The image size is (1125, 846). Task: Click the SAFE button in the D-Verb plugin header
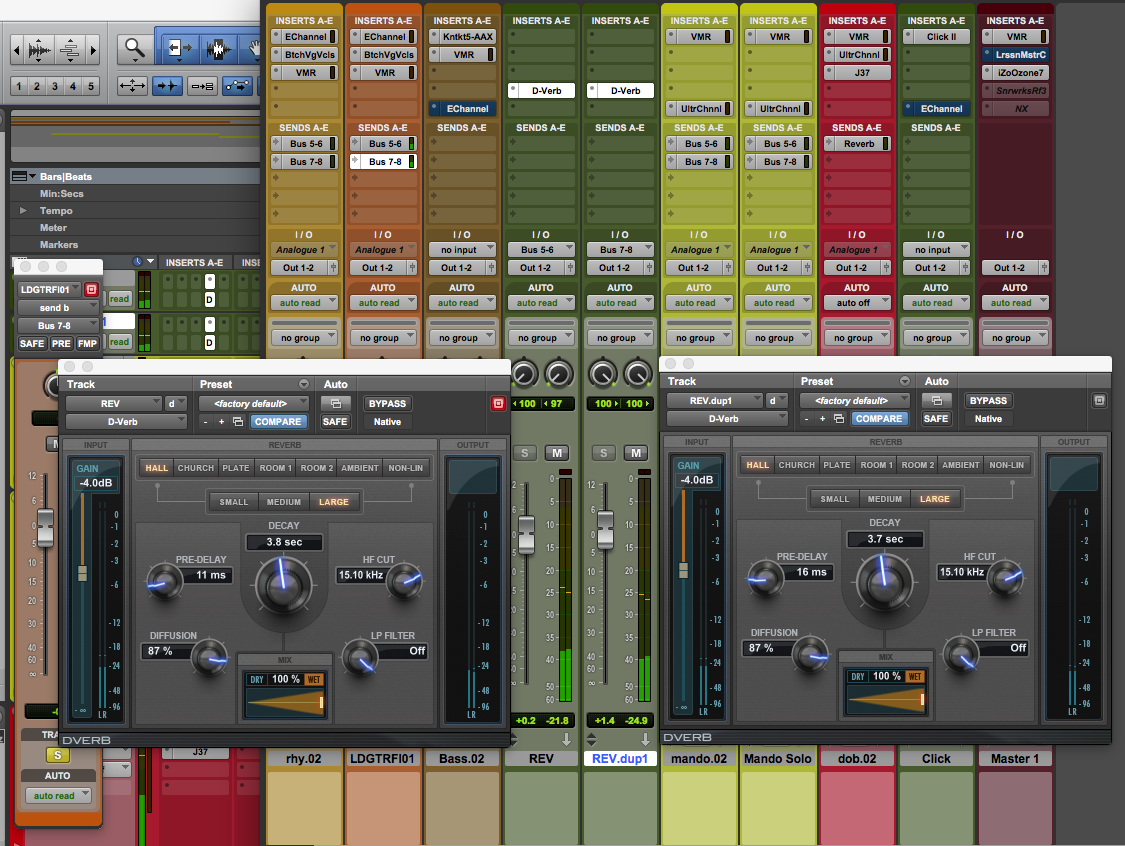click(x=338, y=421)
